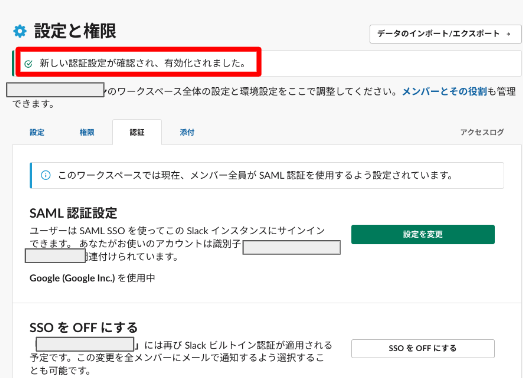Click the Google (Google Inc.) を使用中 text
The height and width of the screenshot is (378, 523).
[92, 278]
